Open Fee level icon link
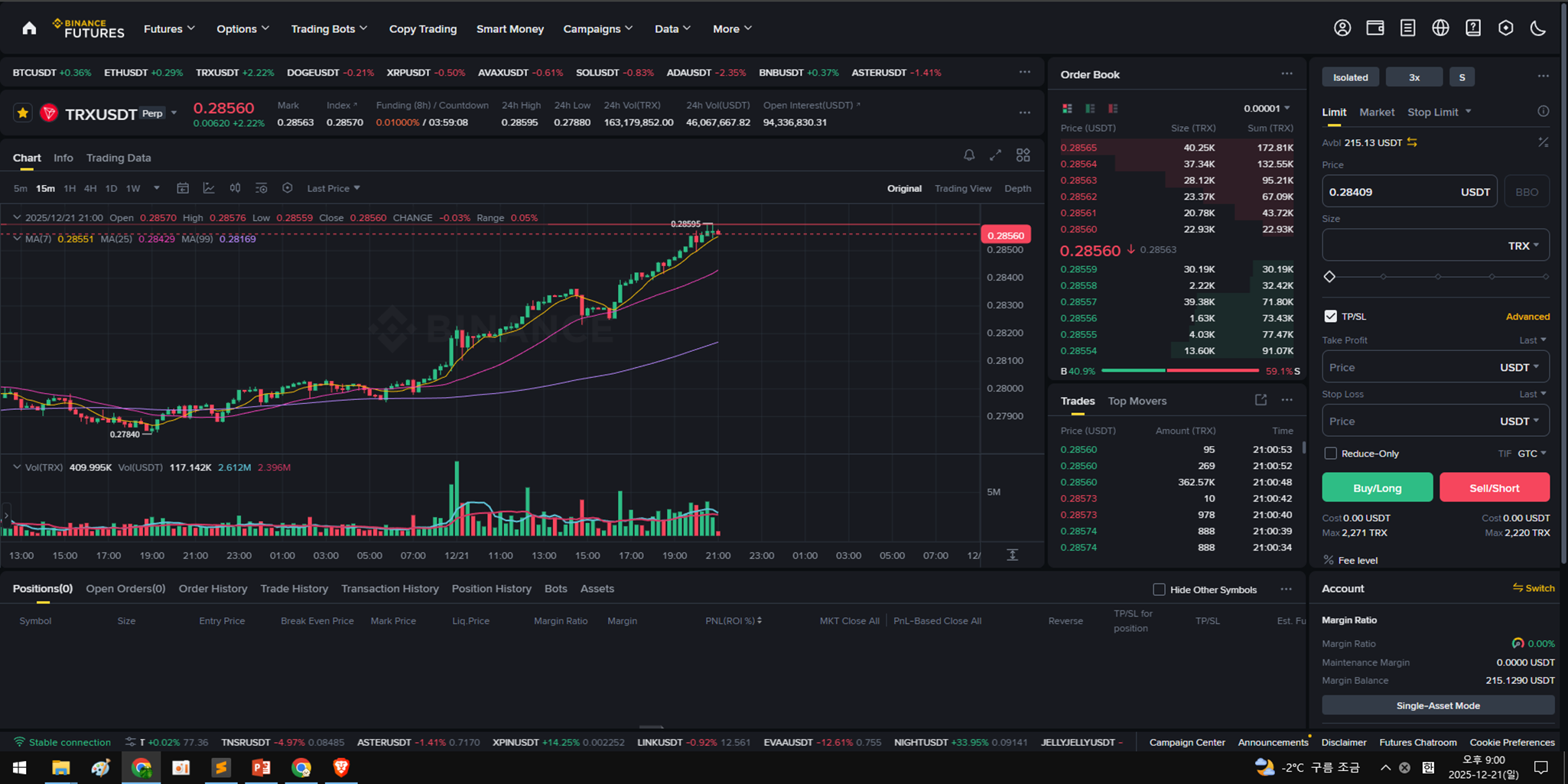Viewport: 1568px width, 784px height. pos(1350,560)
